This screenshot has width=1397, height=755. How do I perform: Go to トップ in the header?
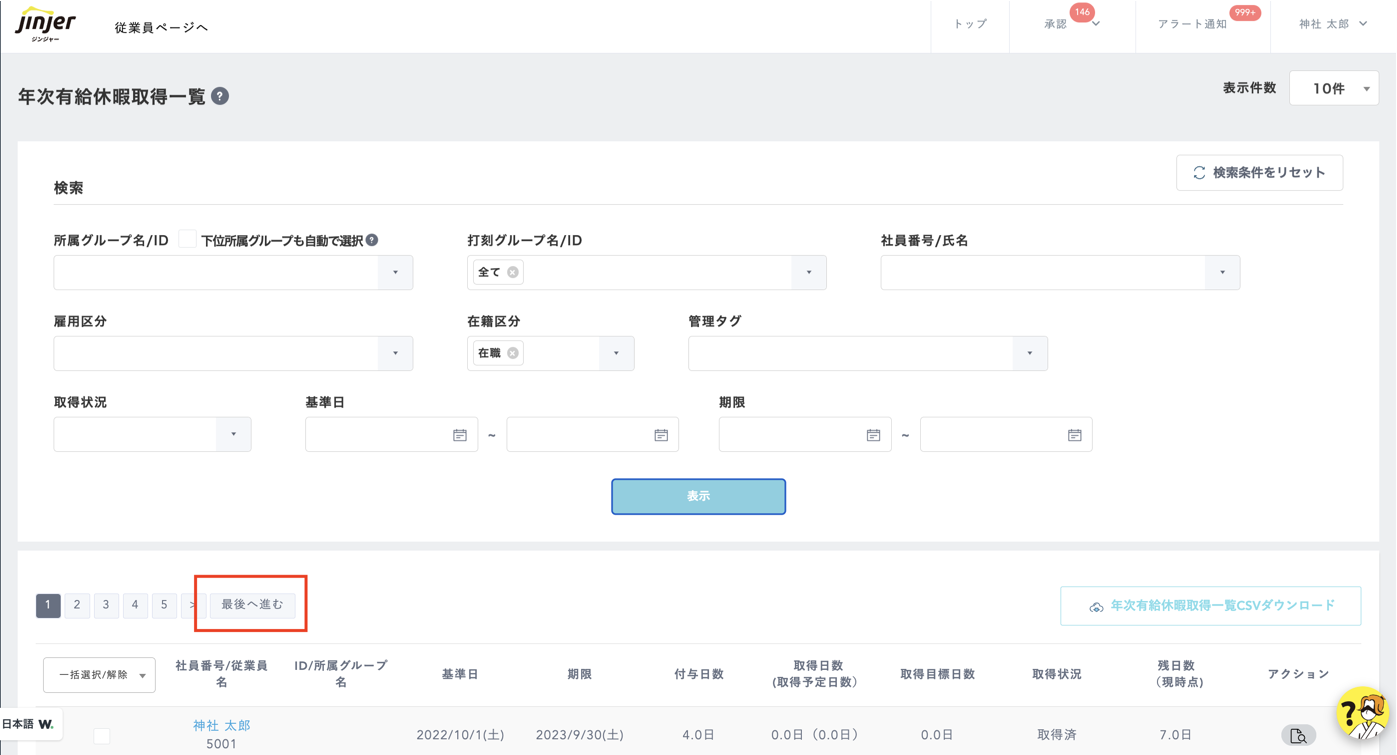tap(969, 24)
